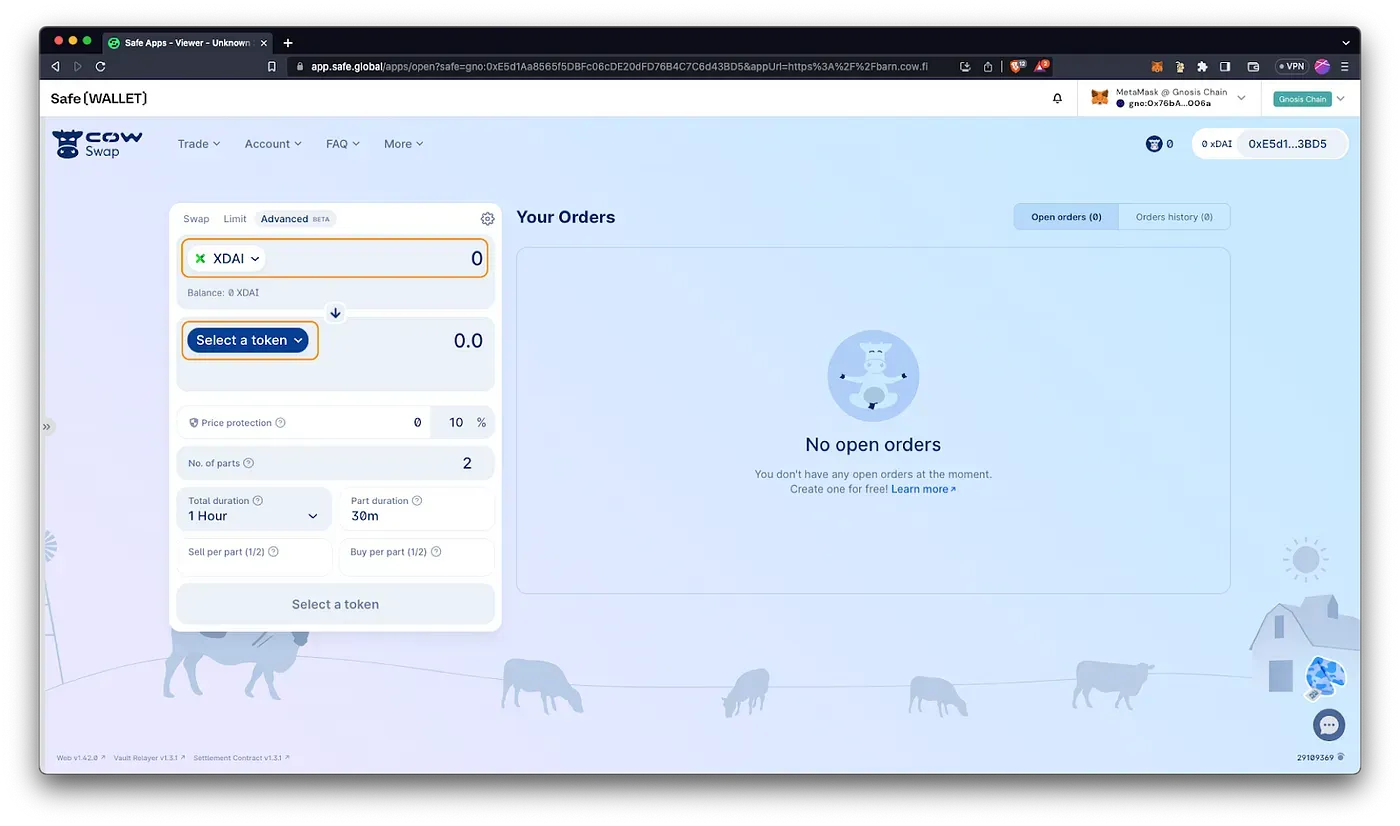Click the CoW Swap logo

(x=98, y=144)
